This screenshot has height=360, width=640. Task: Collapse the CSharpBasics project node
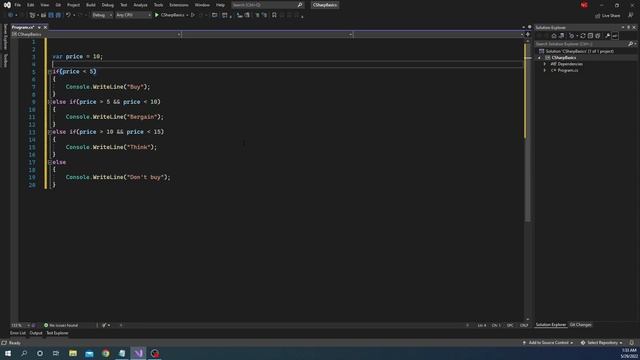click(x=540, y=58)
